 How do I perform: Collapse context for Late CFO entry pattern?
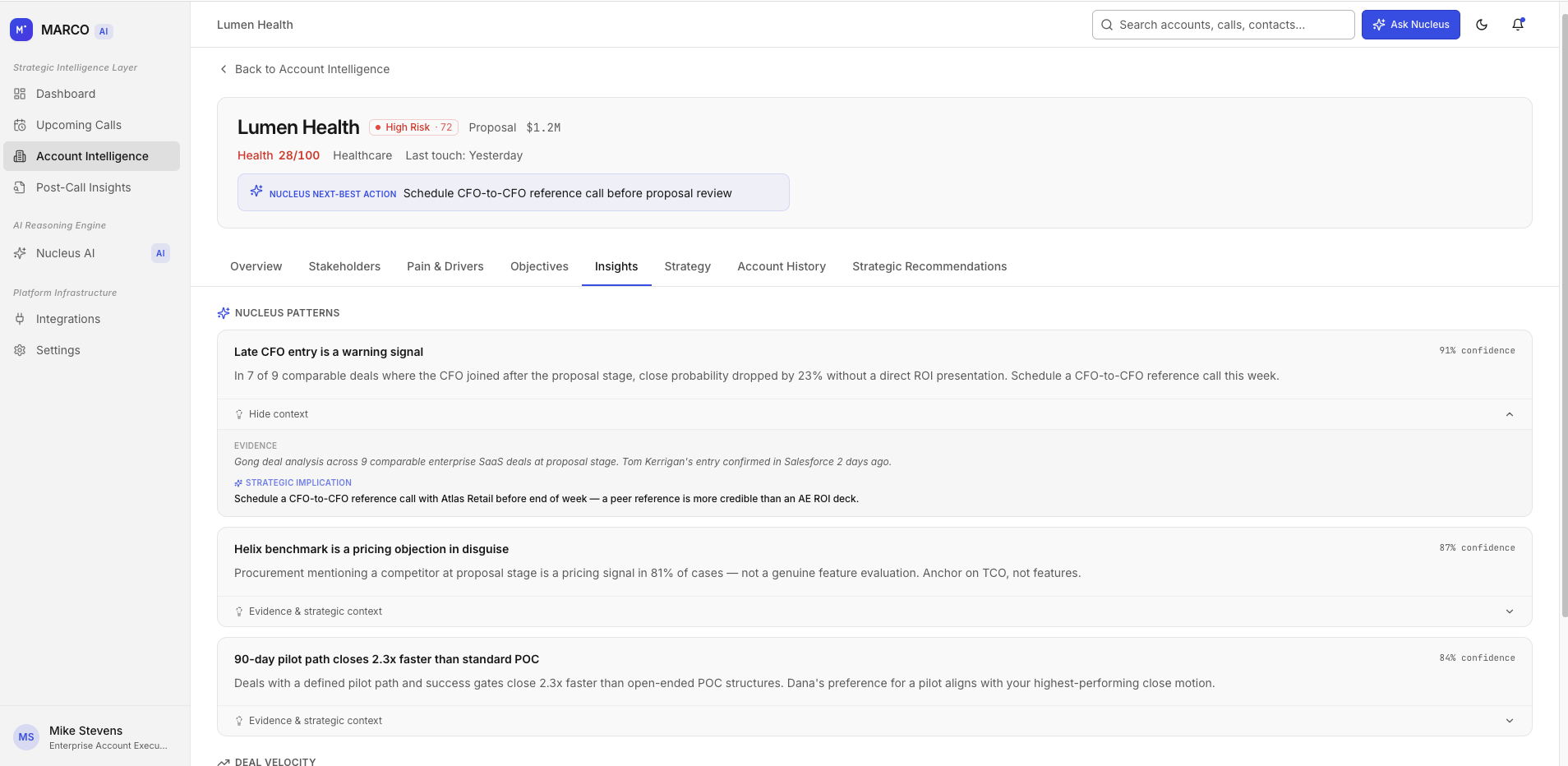pos(1510,414)
